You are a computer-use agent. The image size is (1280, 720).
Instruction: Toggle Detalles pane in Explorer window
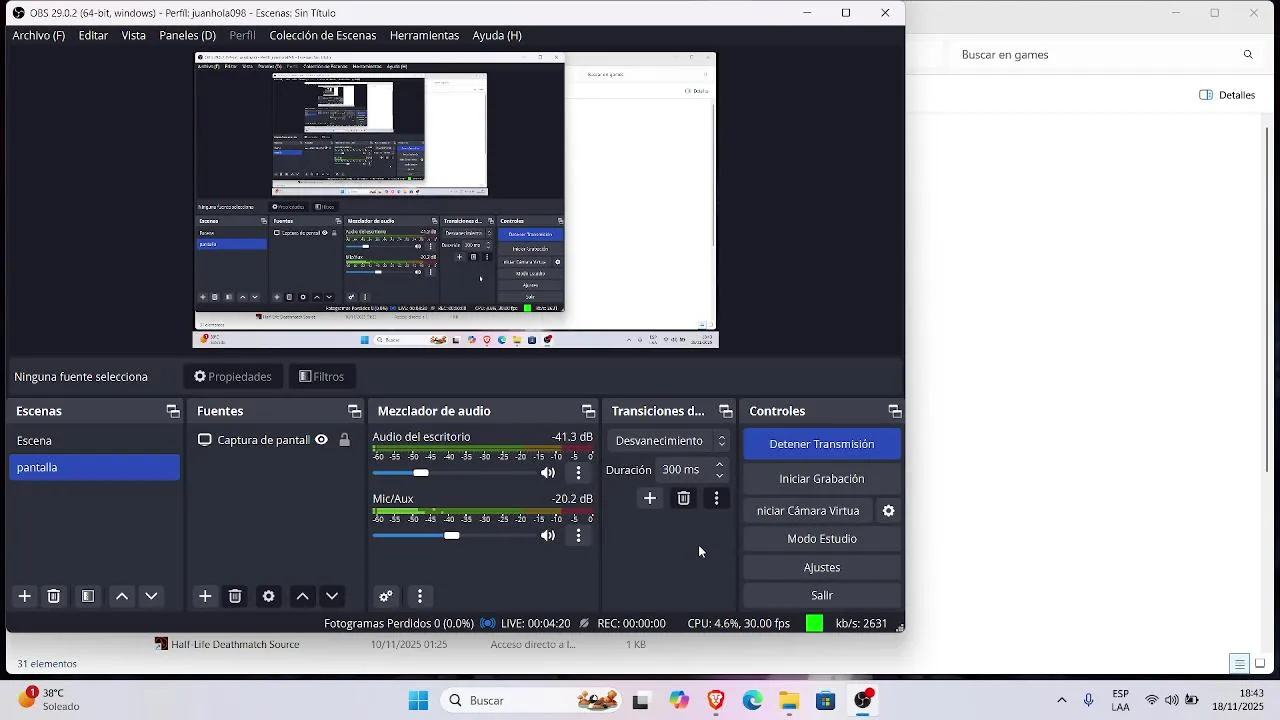[1227, 95]
